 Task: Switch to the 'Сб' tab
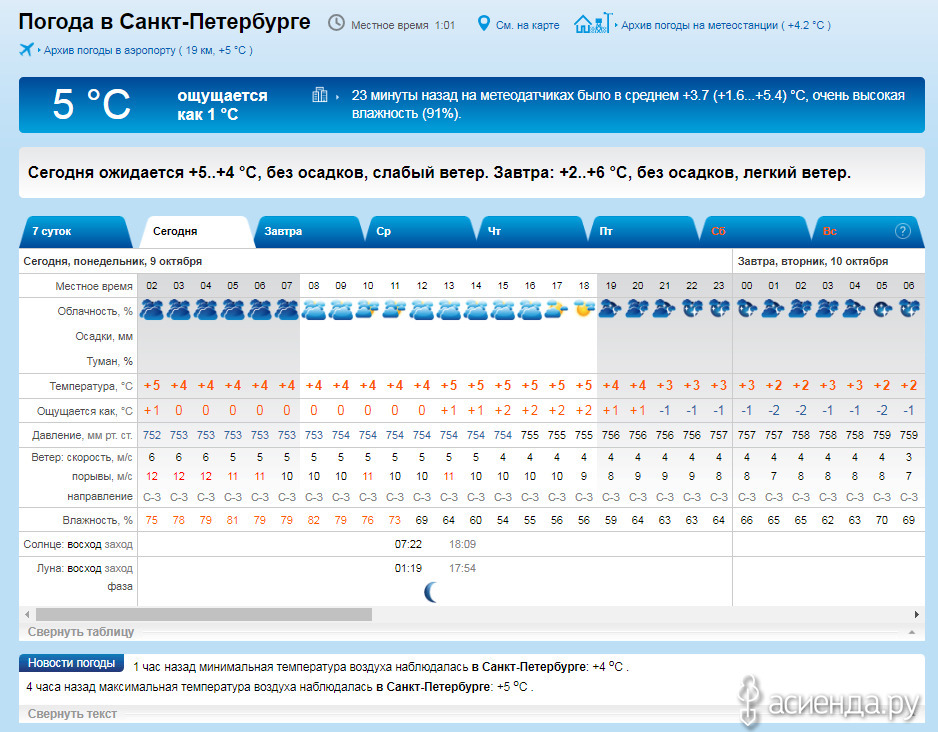[x=755, y=231]
